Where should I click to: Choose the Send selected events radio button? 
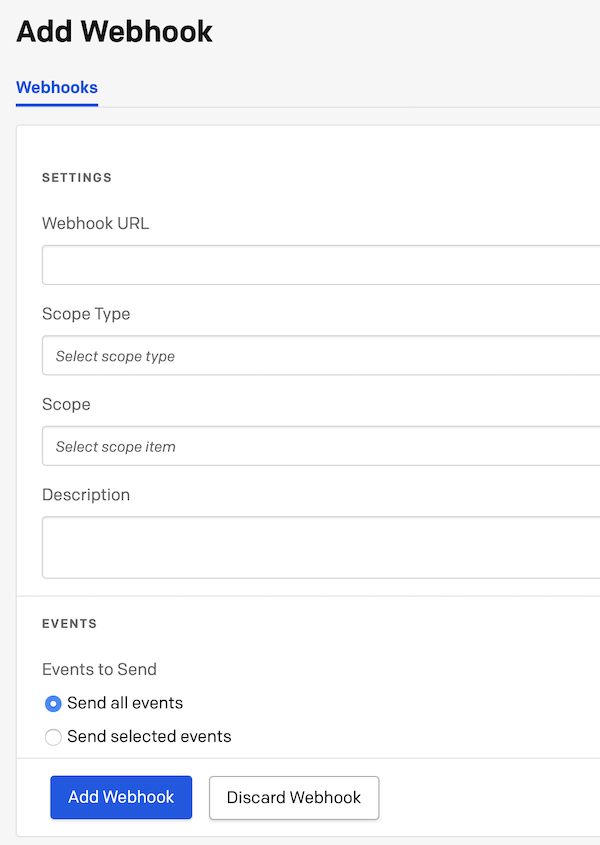point(53,737)
